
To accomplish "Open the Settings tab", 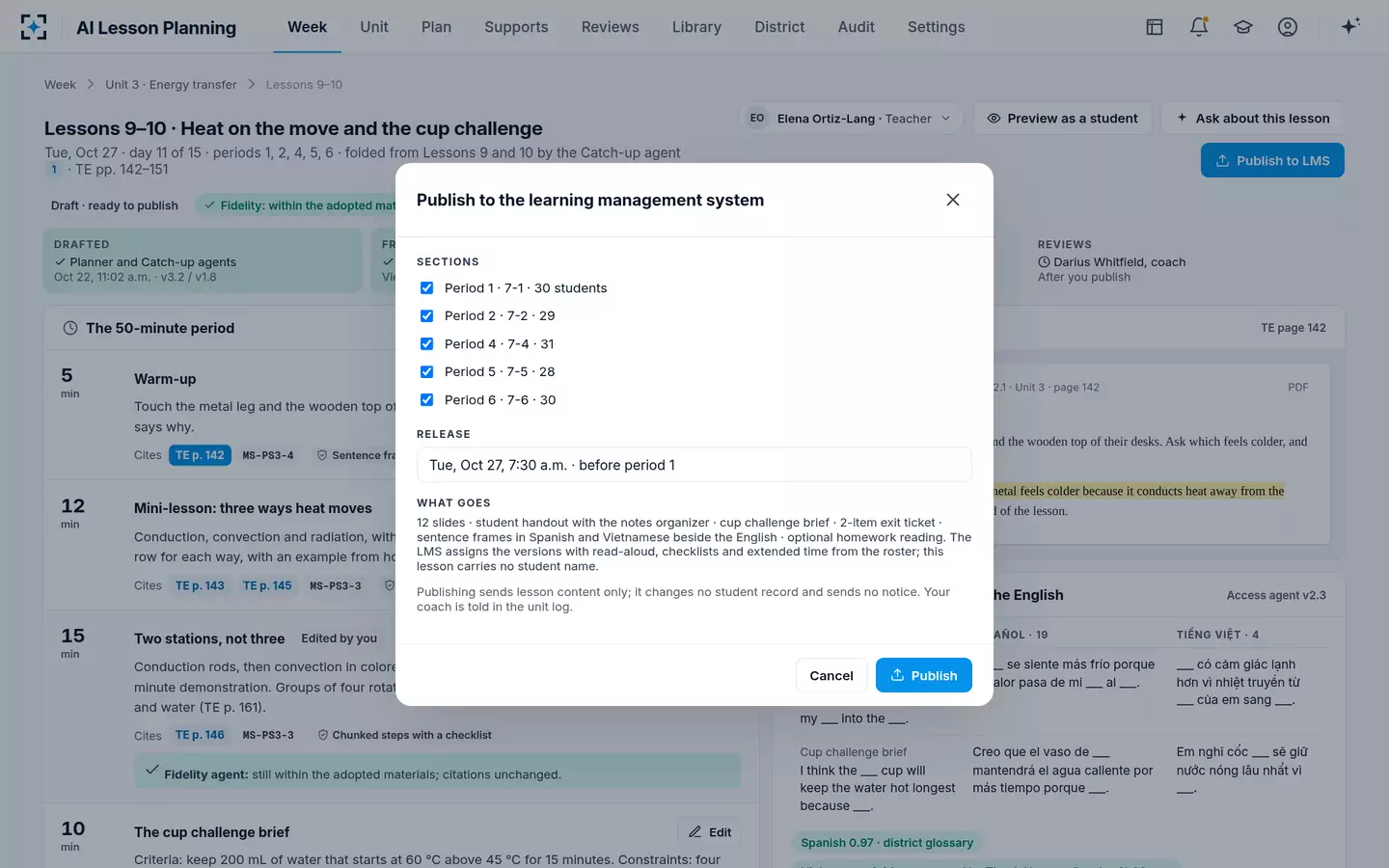I will coord(936,27).
